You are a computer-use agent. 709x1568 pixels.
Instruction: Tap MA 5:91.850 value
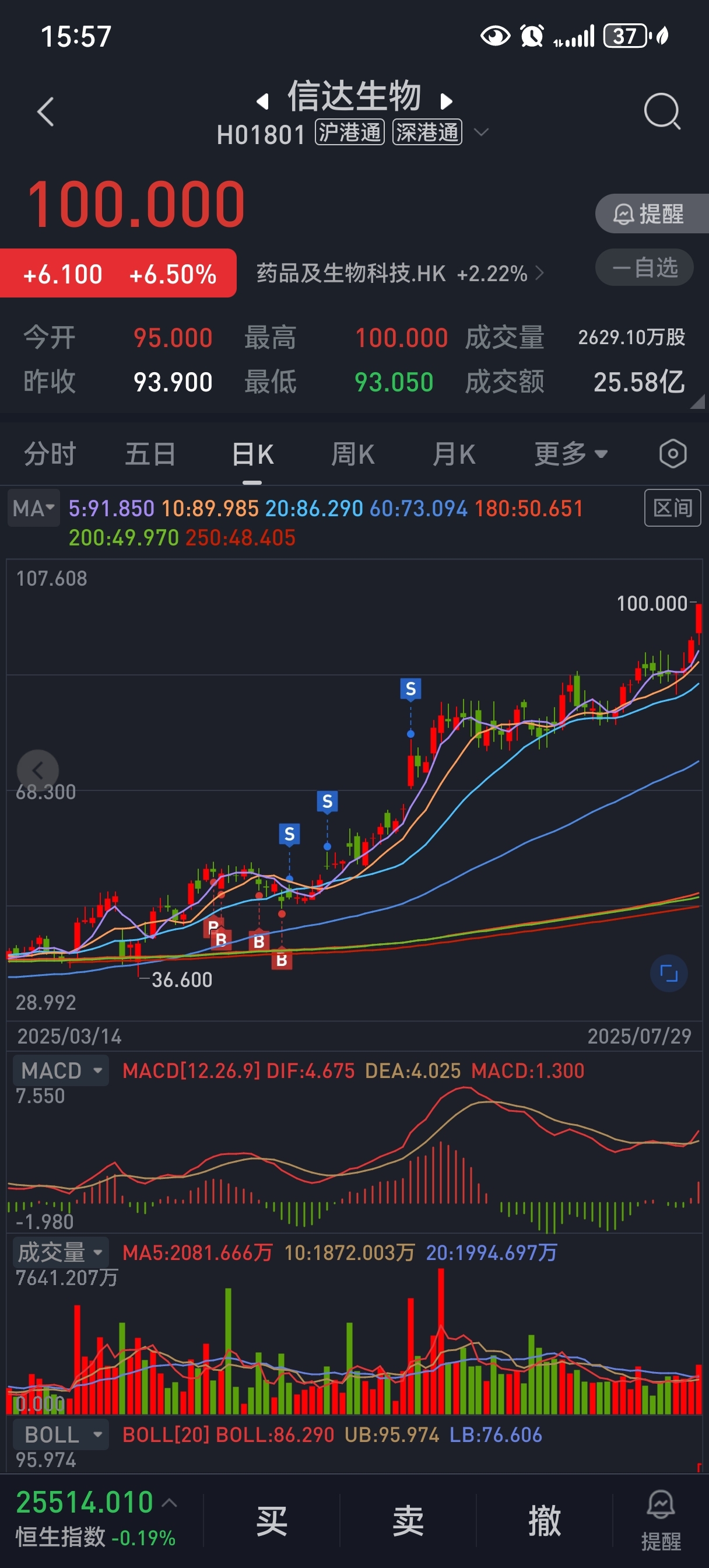point(111,508)
